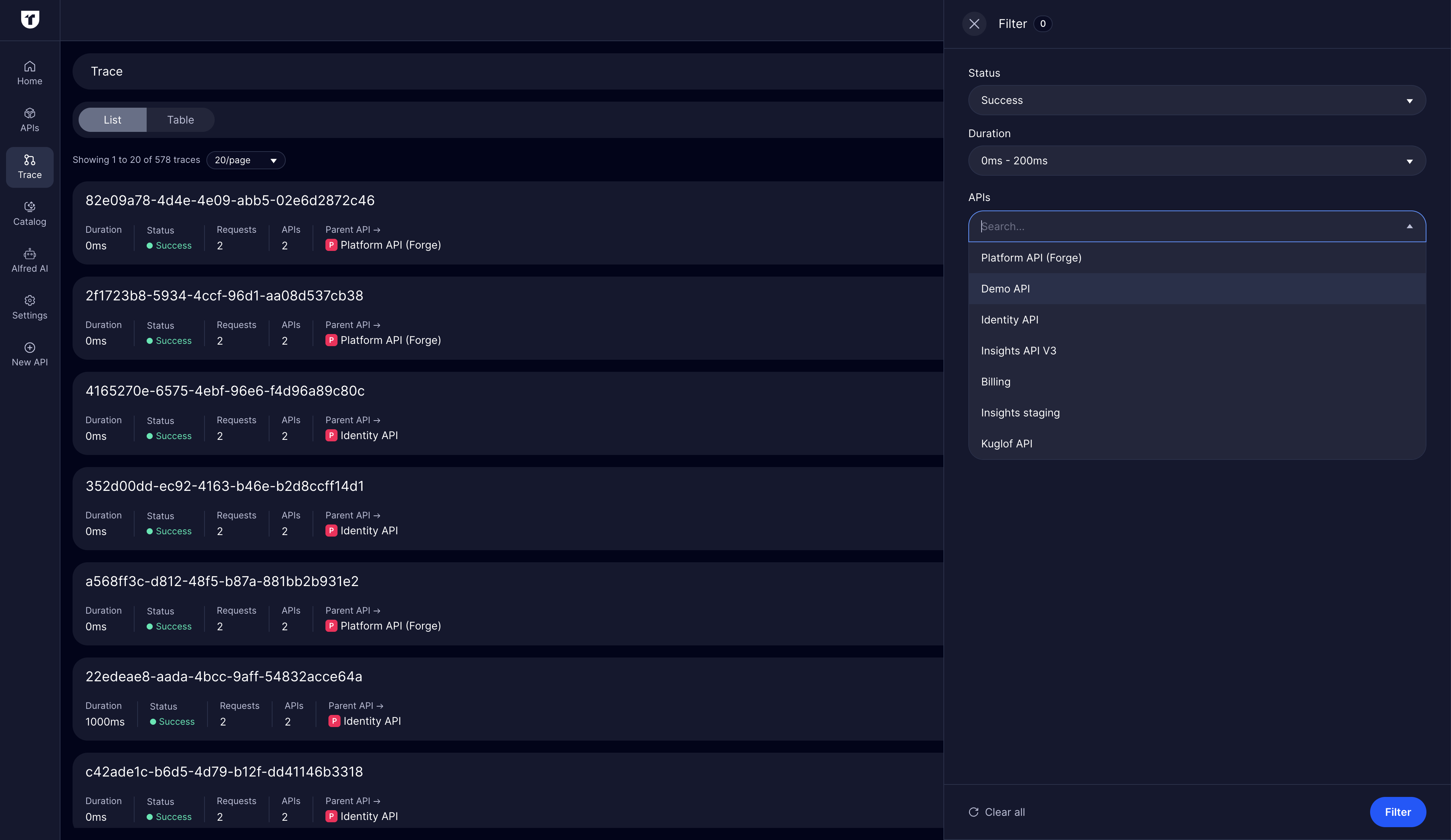Select the APIs icon in the sidebar
Screen dimensions: 1451x840
[x=29, y=119]
